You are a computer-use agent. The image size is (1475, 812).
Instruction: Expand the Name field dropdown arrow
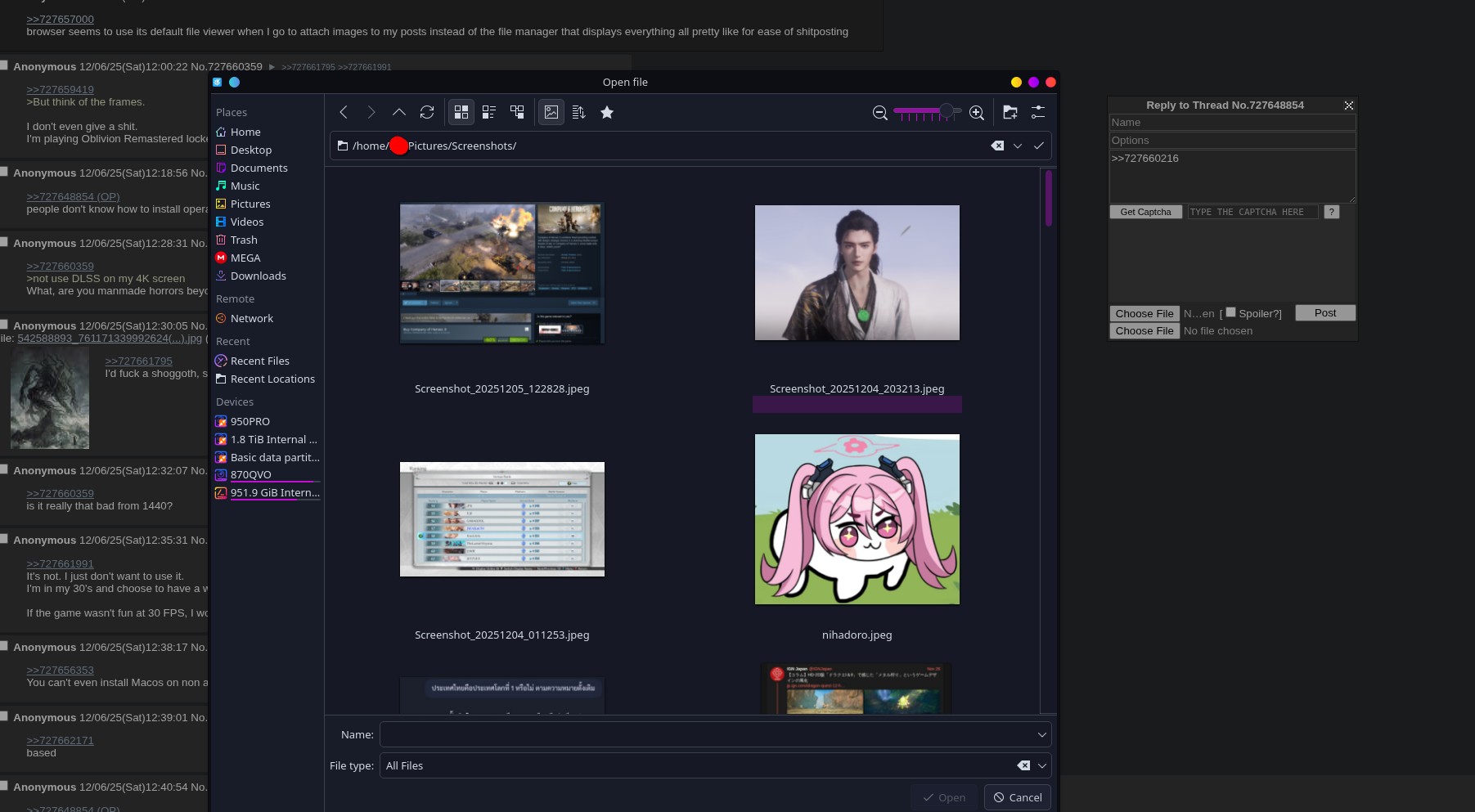[x=1041, y=734]
